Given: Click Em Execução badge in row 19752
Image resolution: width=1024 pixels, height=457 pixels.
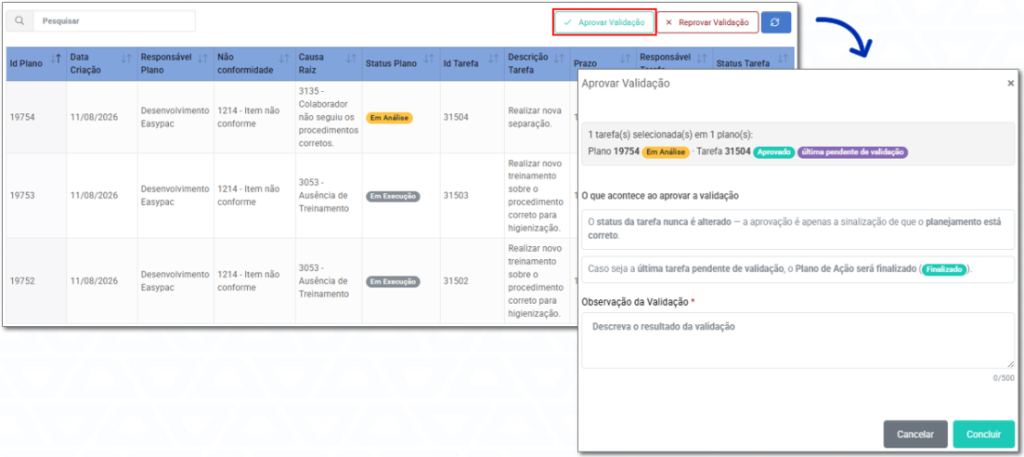Looking at the screenshot, I should (392, 281).
